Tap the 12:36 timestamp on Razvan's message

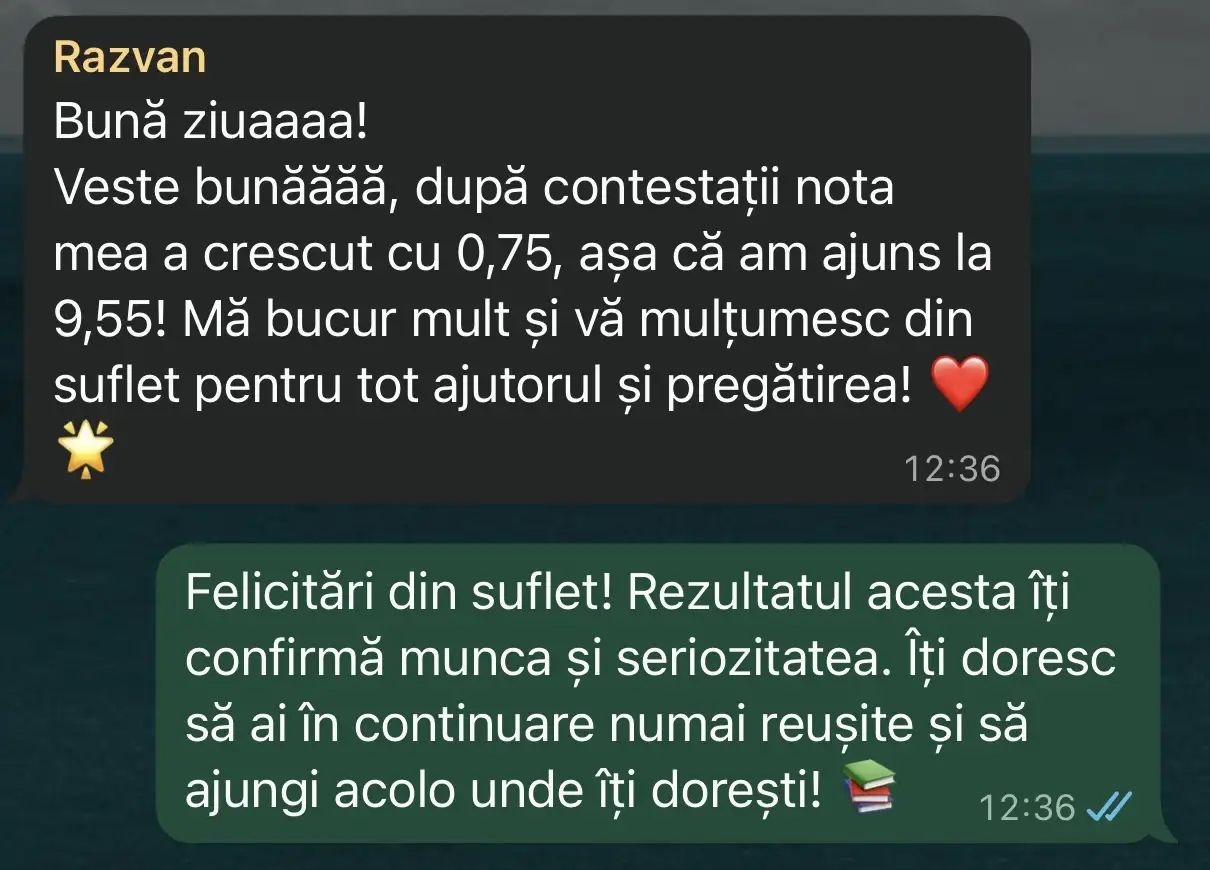951,468
